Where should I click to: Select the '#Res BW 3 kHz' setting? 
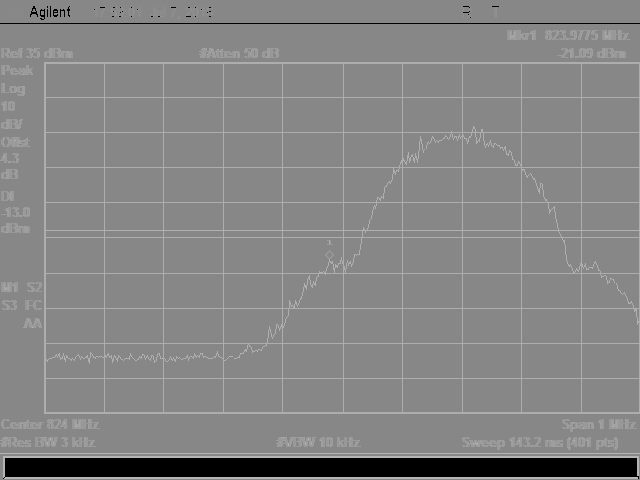click(x=48, y=442)
